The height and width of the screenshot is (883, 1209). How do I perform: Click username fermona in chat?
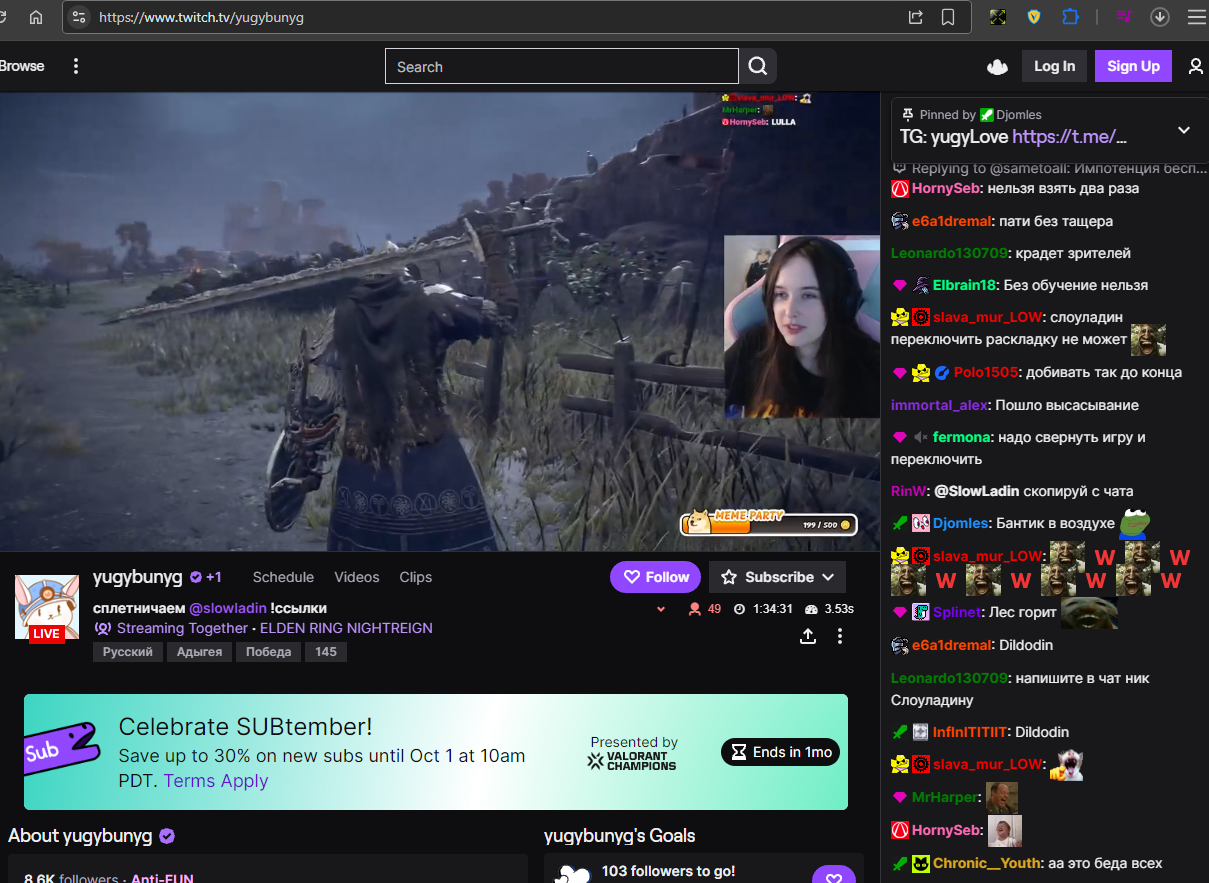(962, 437)
